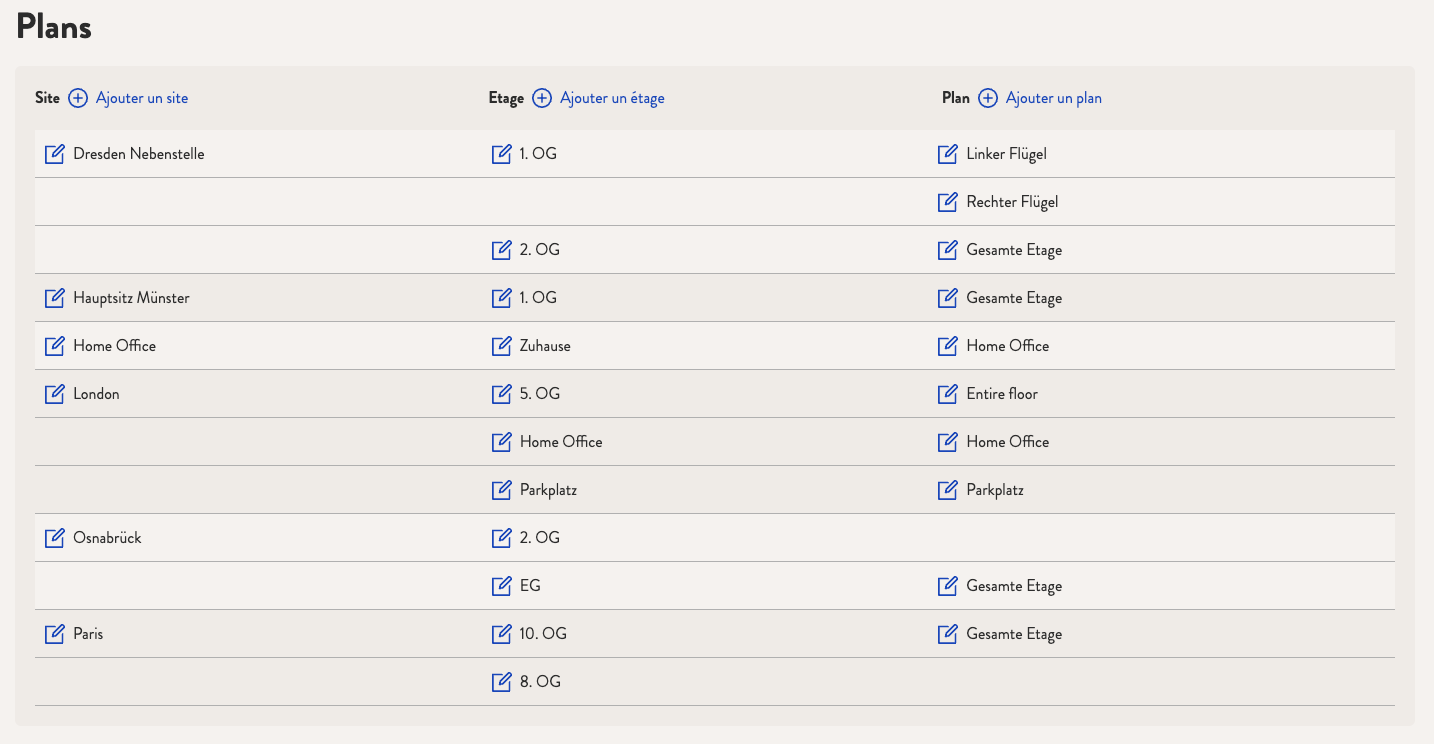
Task: Open the 'Ajouter un étage' link
Action: (x=612, y=98)
